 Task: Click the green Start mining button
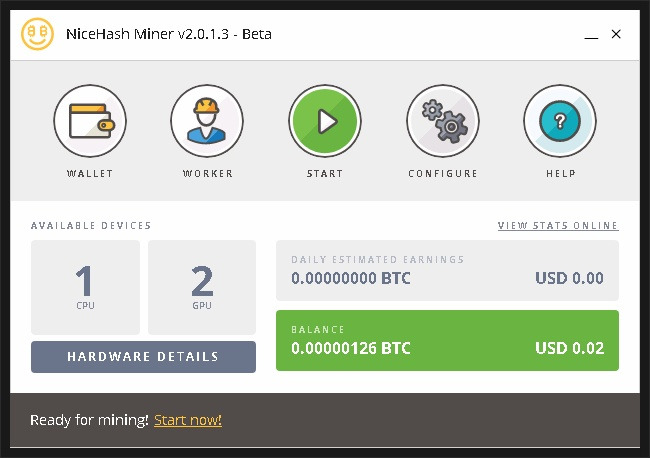325,121
